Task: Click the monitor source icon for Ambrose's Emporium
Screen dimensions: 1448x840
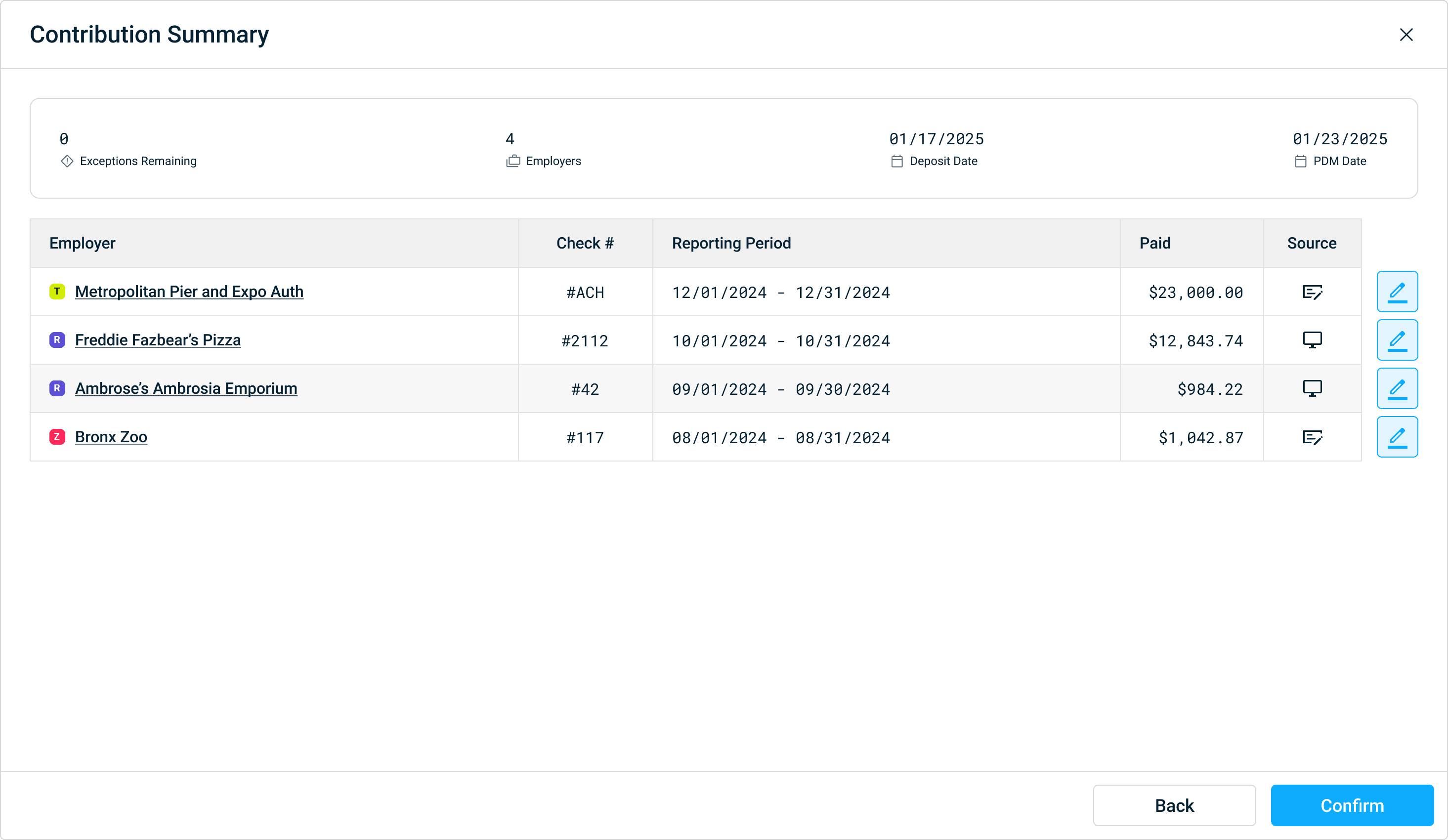Action: [1312, 388]
